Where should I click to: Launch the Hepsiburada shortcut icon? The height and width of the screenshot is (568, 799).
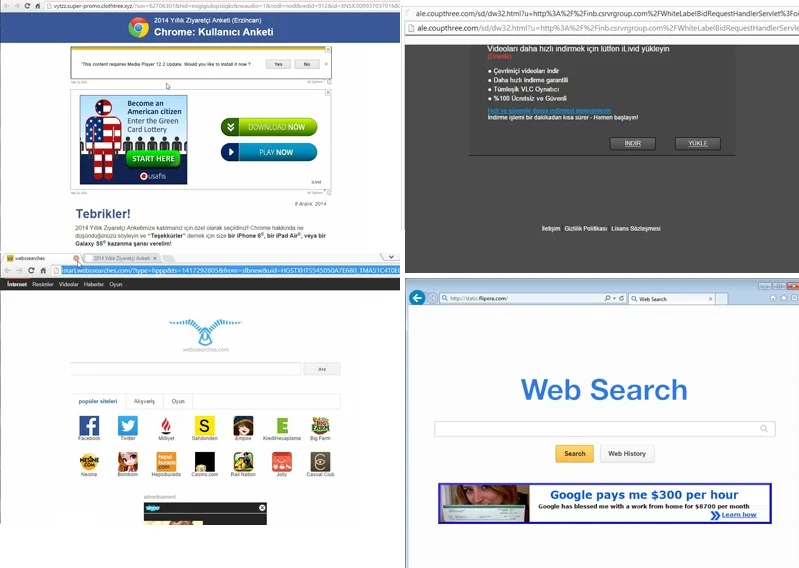[166, 462]
